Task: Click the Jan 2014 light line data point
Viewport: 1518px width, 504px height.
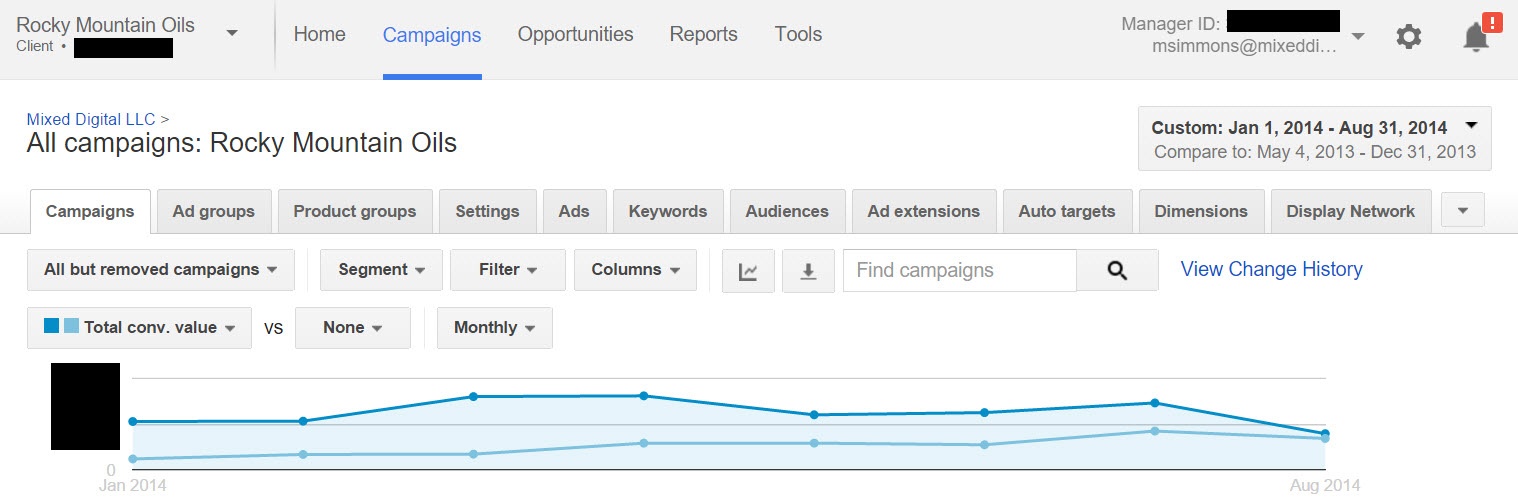Action: (x=133, y=459)
